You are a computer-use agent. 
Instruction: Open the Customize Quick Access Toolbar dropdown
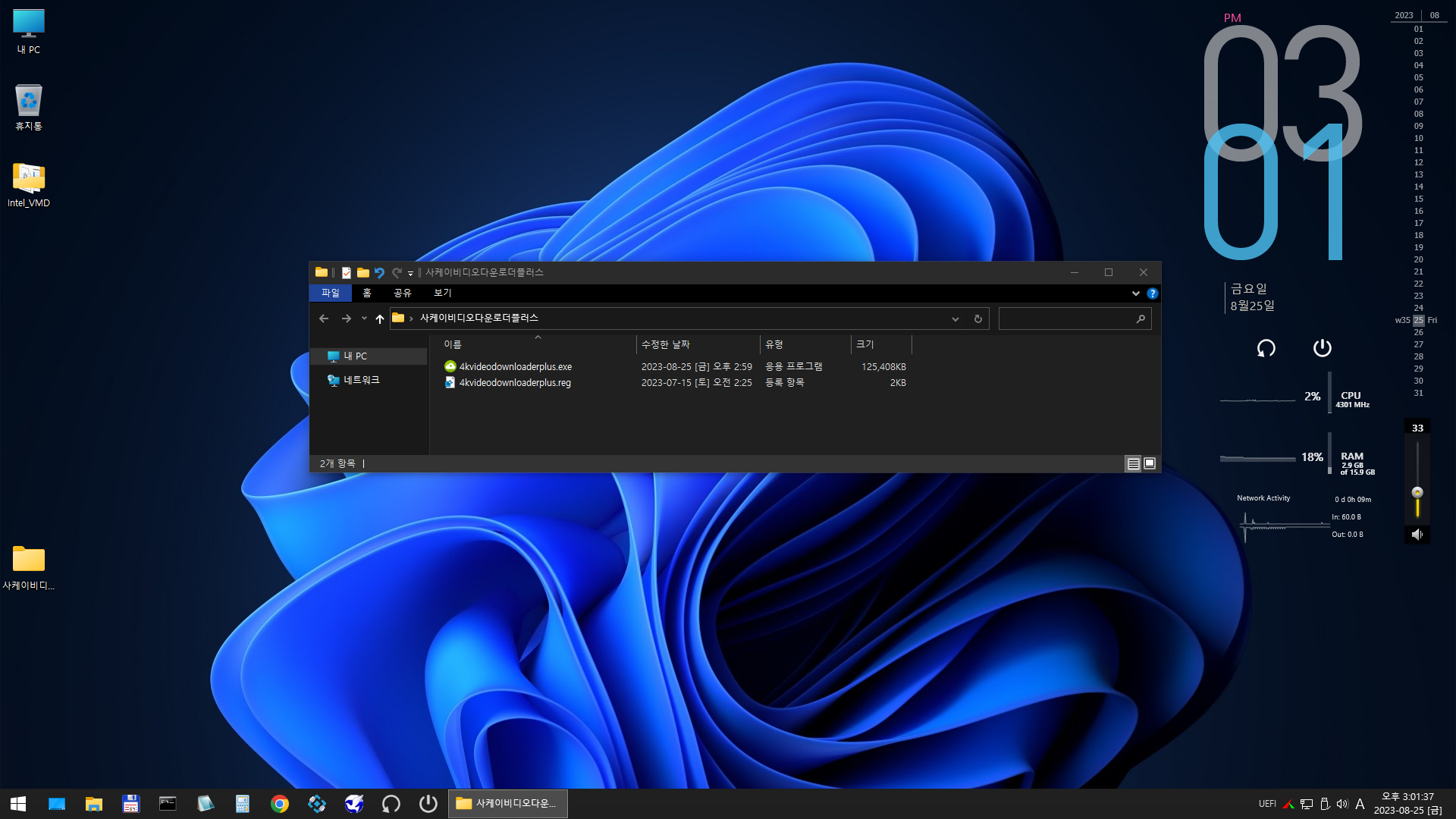point(410,273)
